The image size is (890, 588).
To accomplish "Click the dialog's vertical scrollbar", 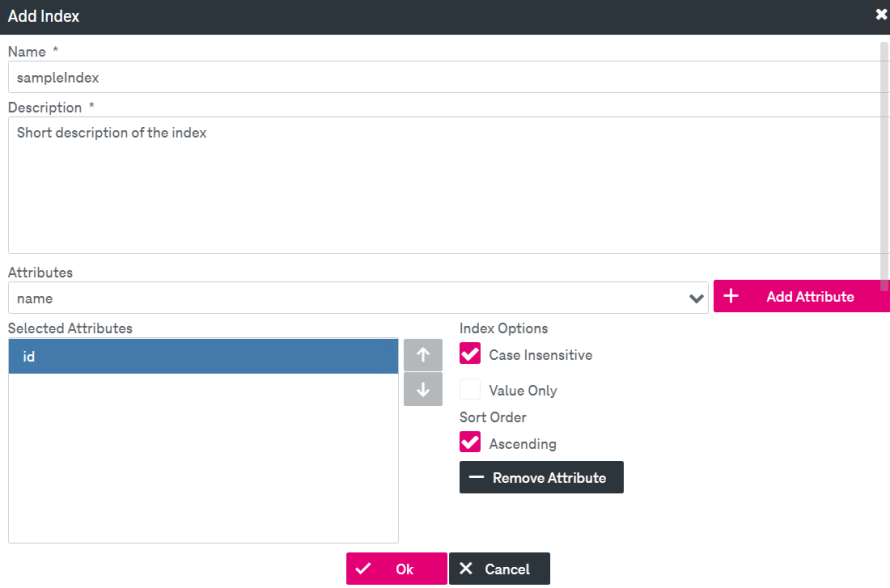I will pos(884,167).
